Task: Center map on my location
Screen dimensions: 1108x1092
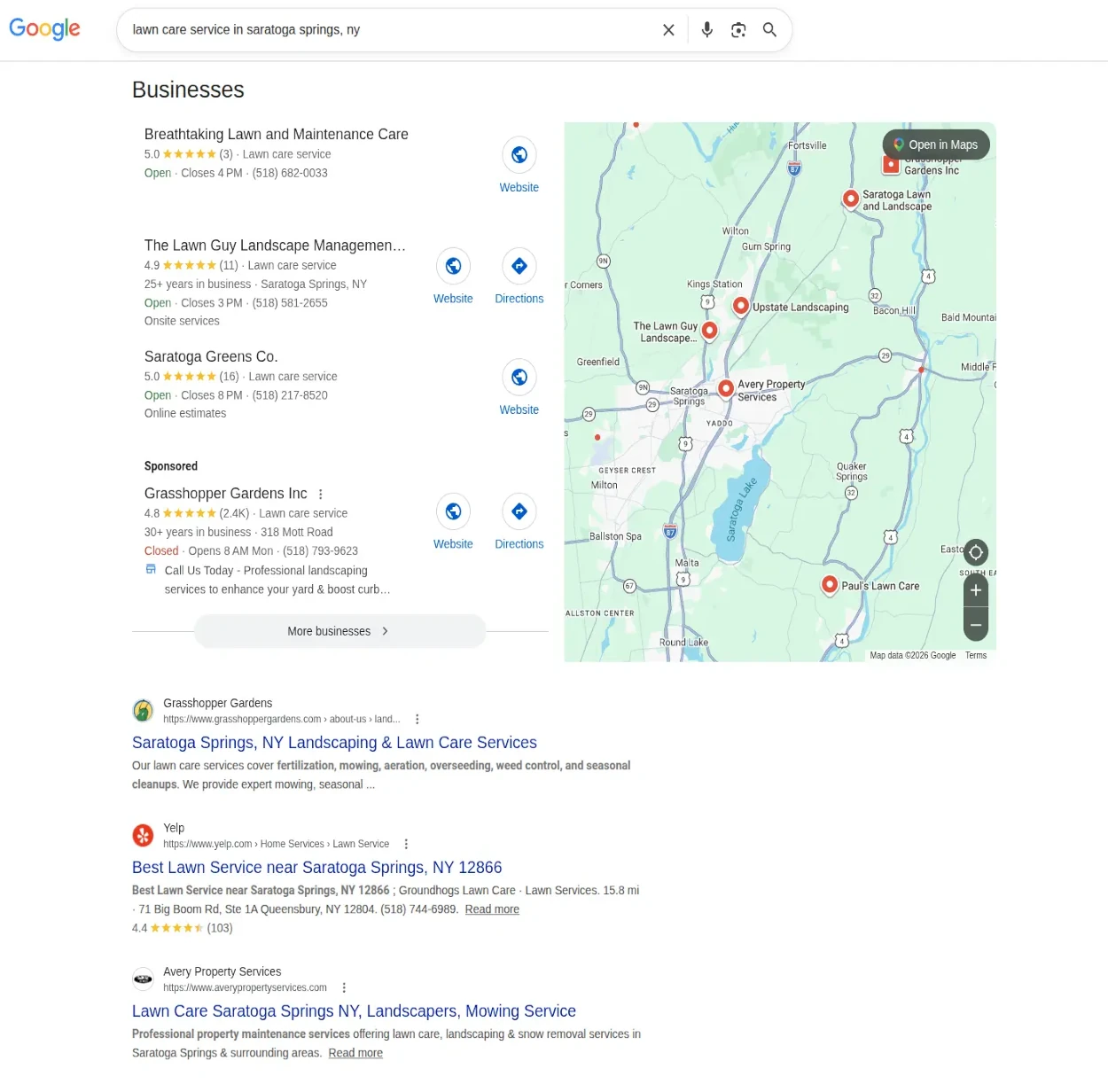Action: click(976, 553)
